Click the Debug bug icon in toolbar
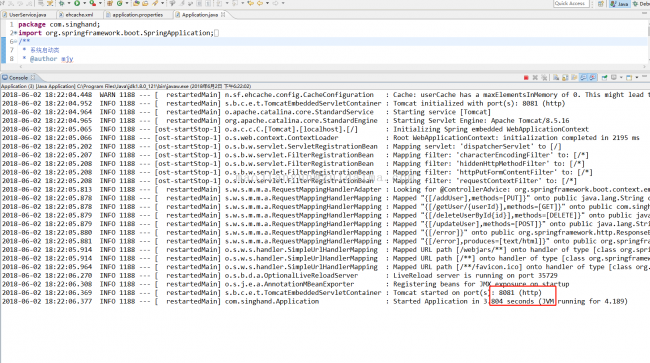 click(x=61, y=3)
